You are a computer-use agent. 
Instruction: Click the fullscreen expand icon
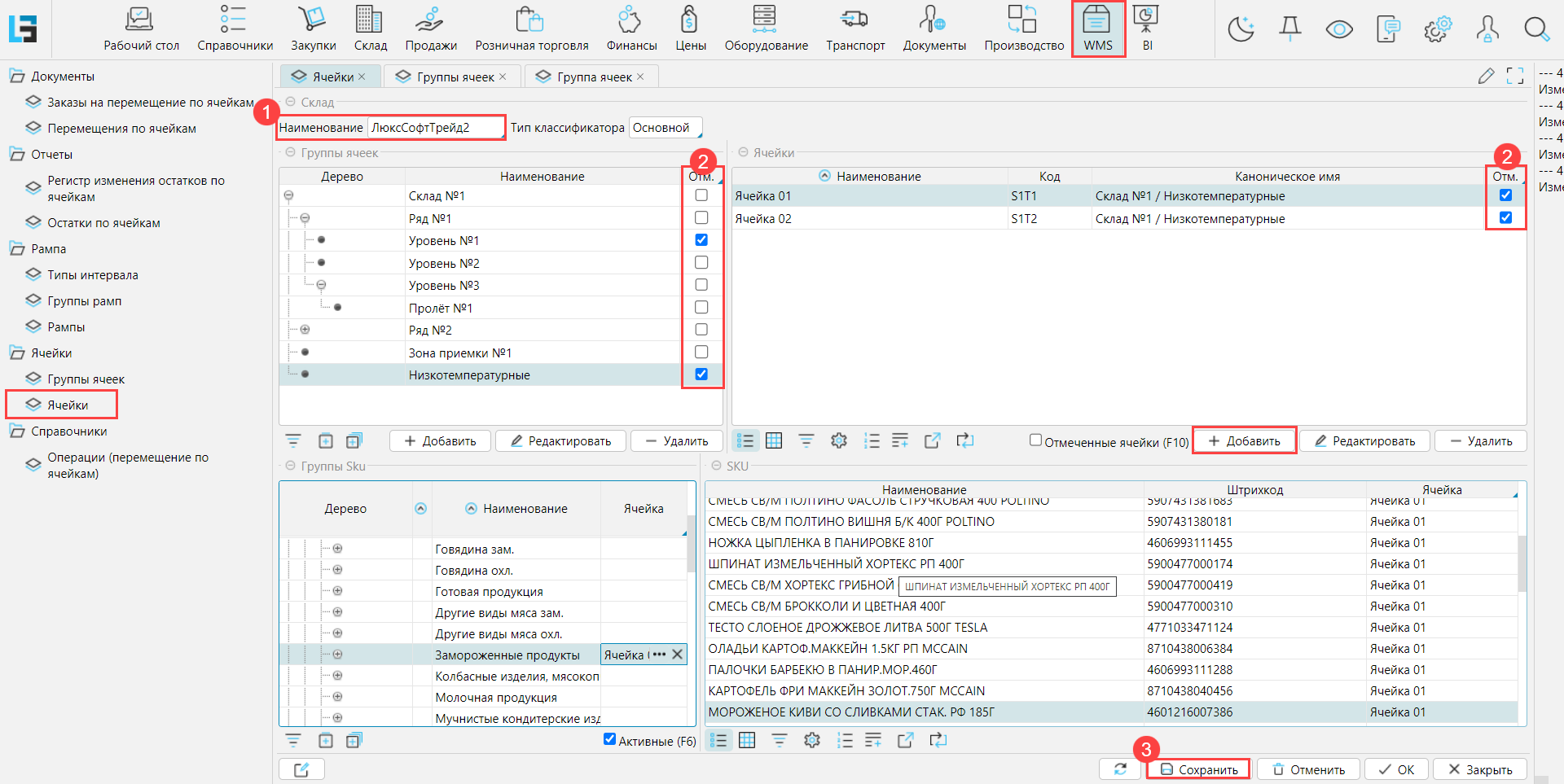pyautogui.click(x=1515, y=76)
